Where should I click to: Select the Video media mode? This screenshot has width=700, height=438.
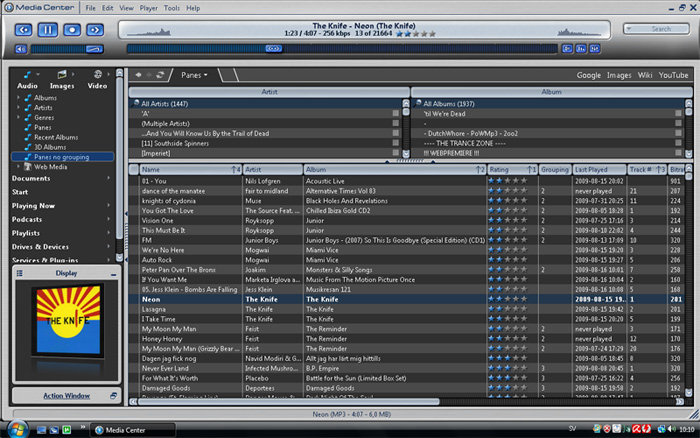point(97,80)
